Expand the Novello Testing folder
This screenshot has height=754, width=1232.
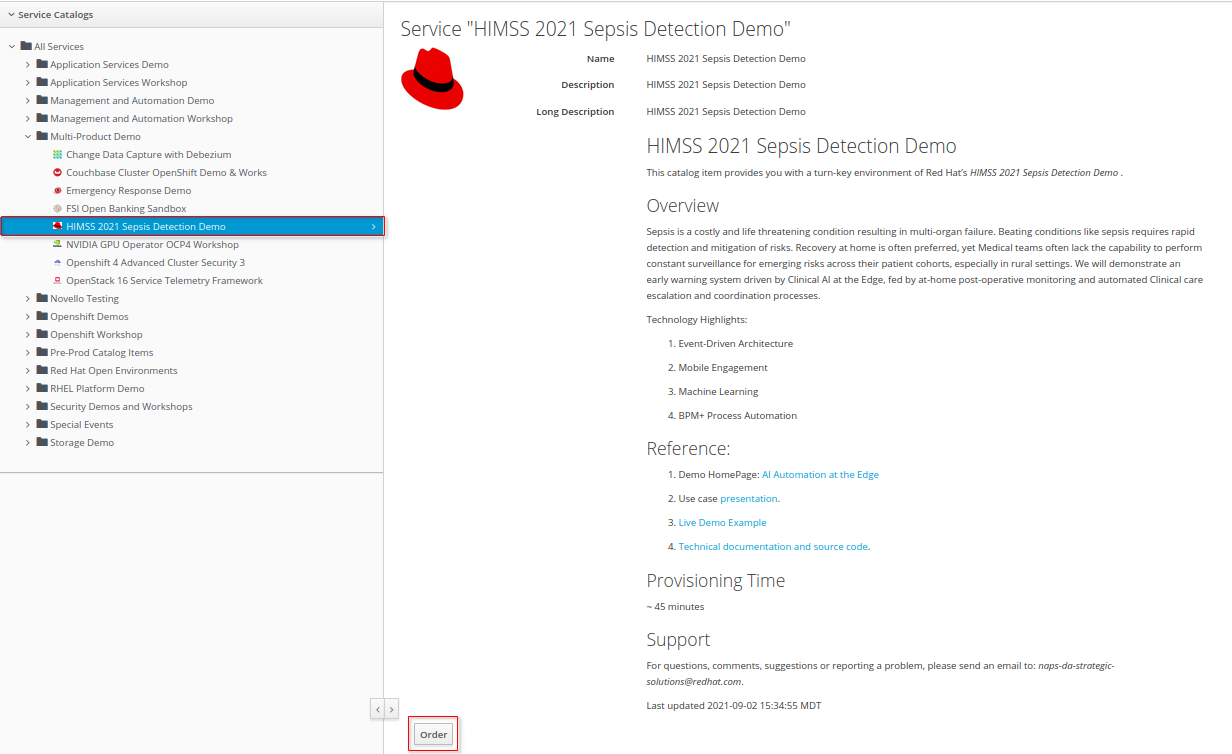point(28,299)
